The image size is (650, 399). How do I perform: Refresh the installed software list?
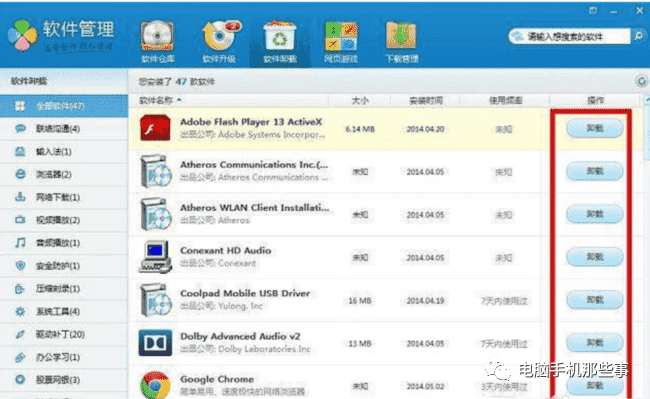(642, 81)
